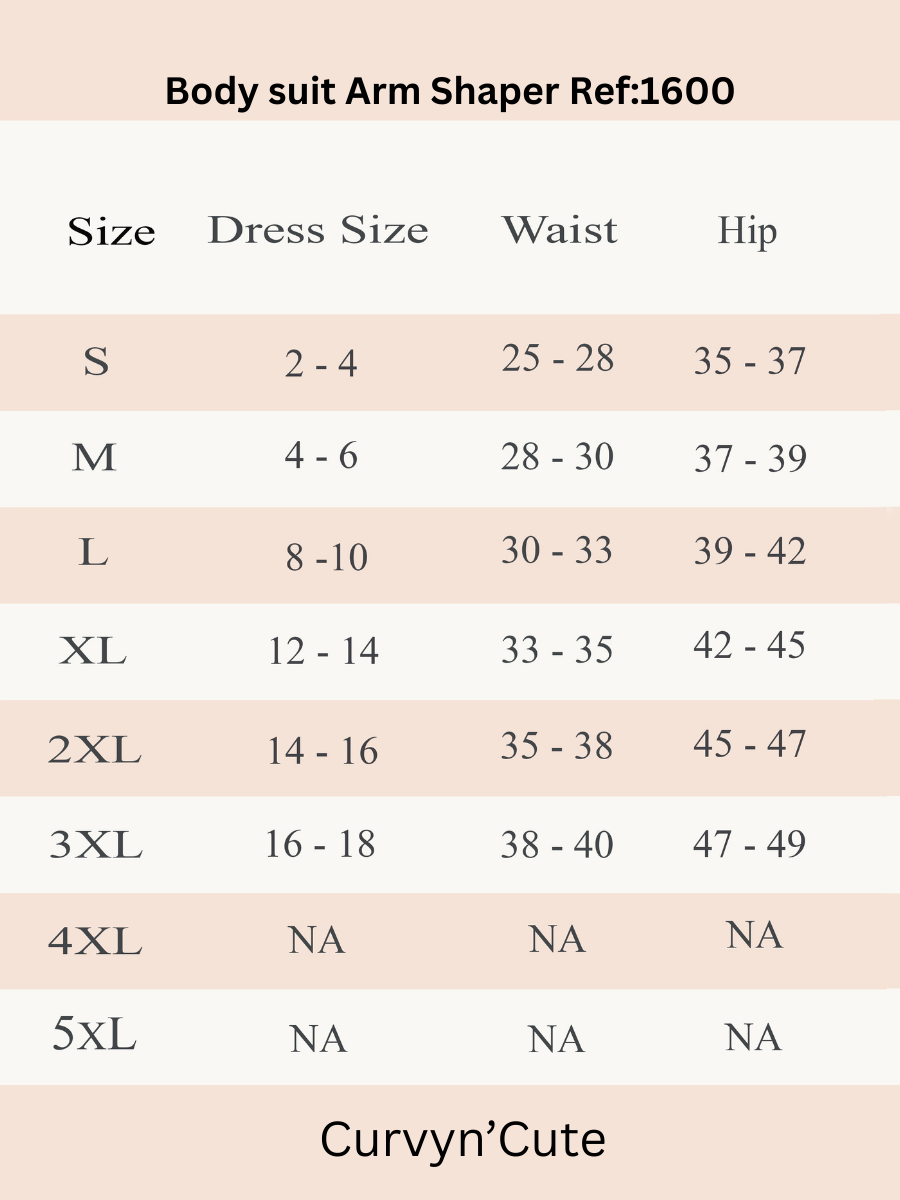The width and height of the screenshot is (900, 1200).
Task: Select the L size row label
Action: [x=93, y=553]
